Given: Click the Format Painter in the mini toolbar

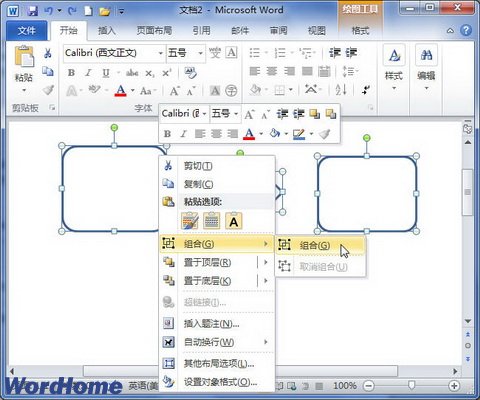Looking at the screenshot, I should pos(324,134).
